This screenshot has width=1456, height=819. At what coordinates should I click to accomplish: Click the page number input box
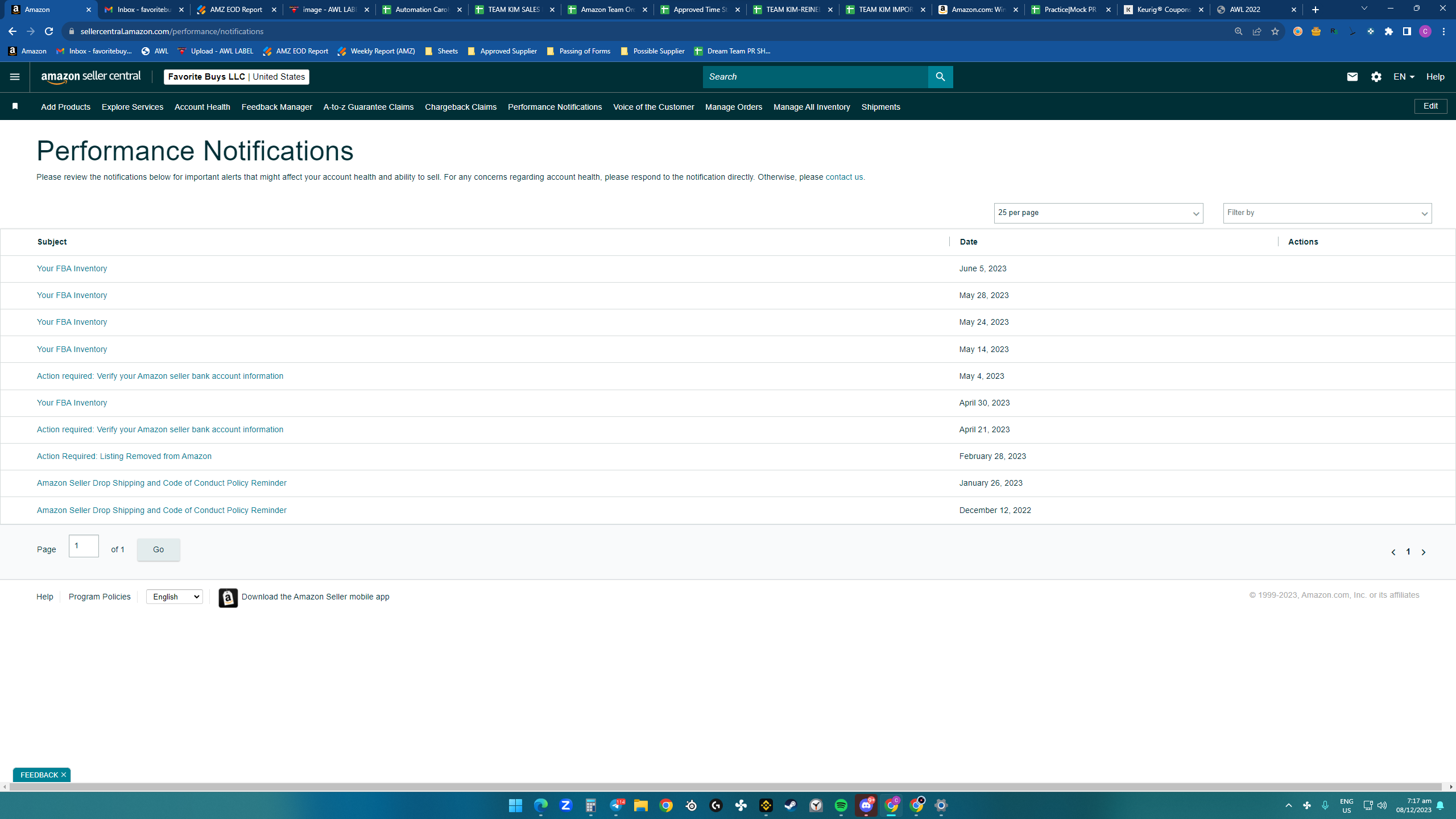pyautogui.click(x=84, y=546)
